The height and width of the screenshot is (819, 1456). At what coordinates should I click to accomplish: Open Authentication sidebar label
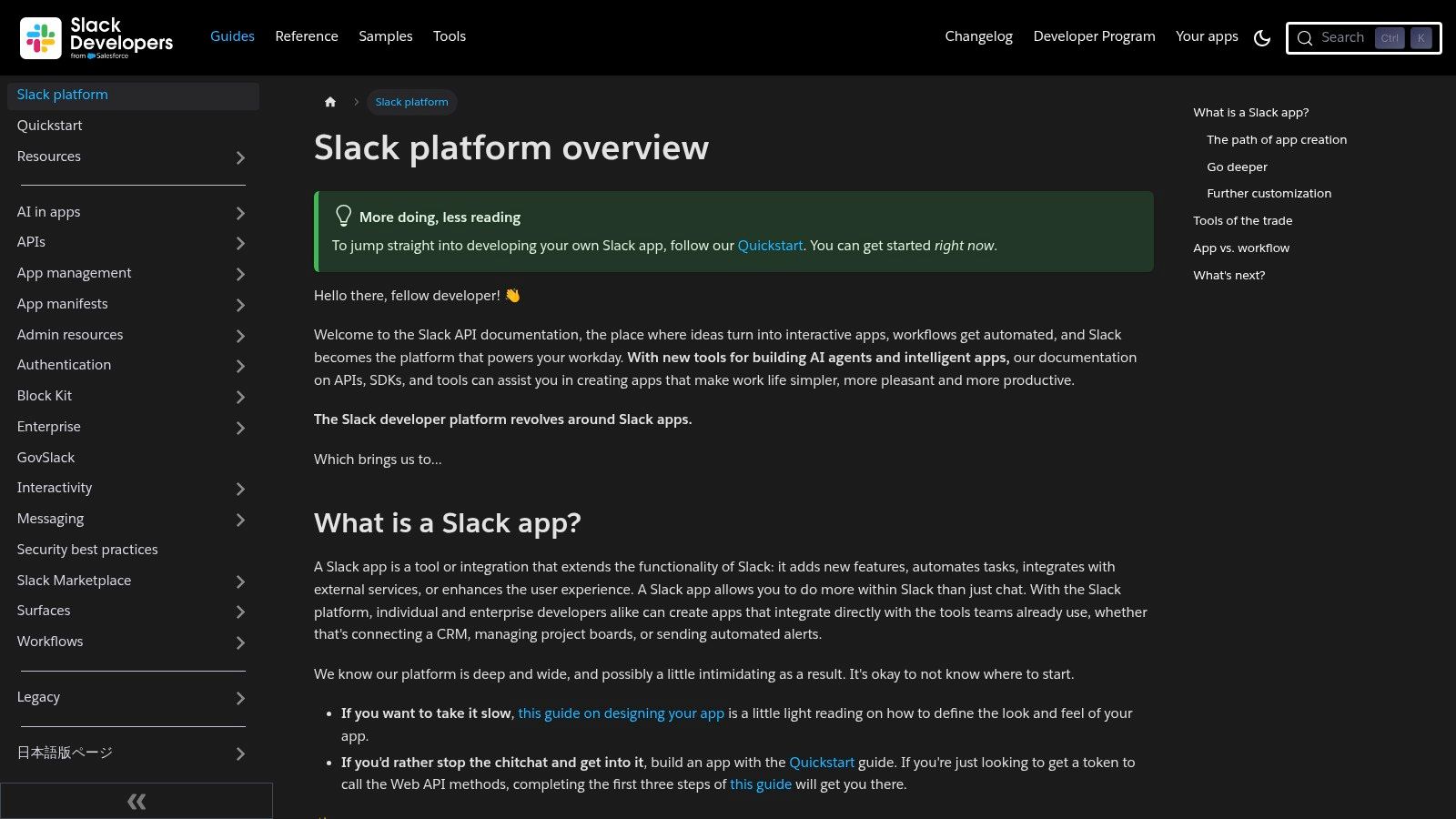click(64, 365)
